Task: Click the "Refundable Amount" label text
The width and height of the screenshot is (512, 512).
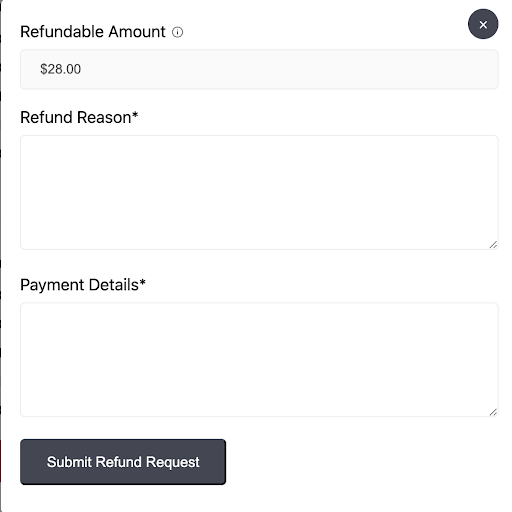Action: [93, 32]
